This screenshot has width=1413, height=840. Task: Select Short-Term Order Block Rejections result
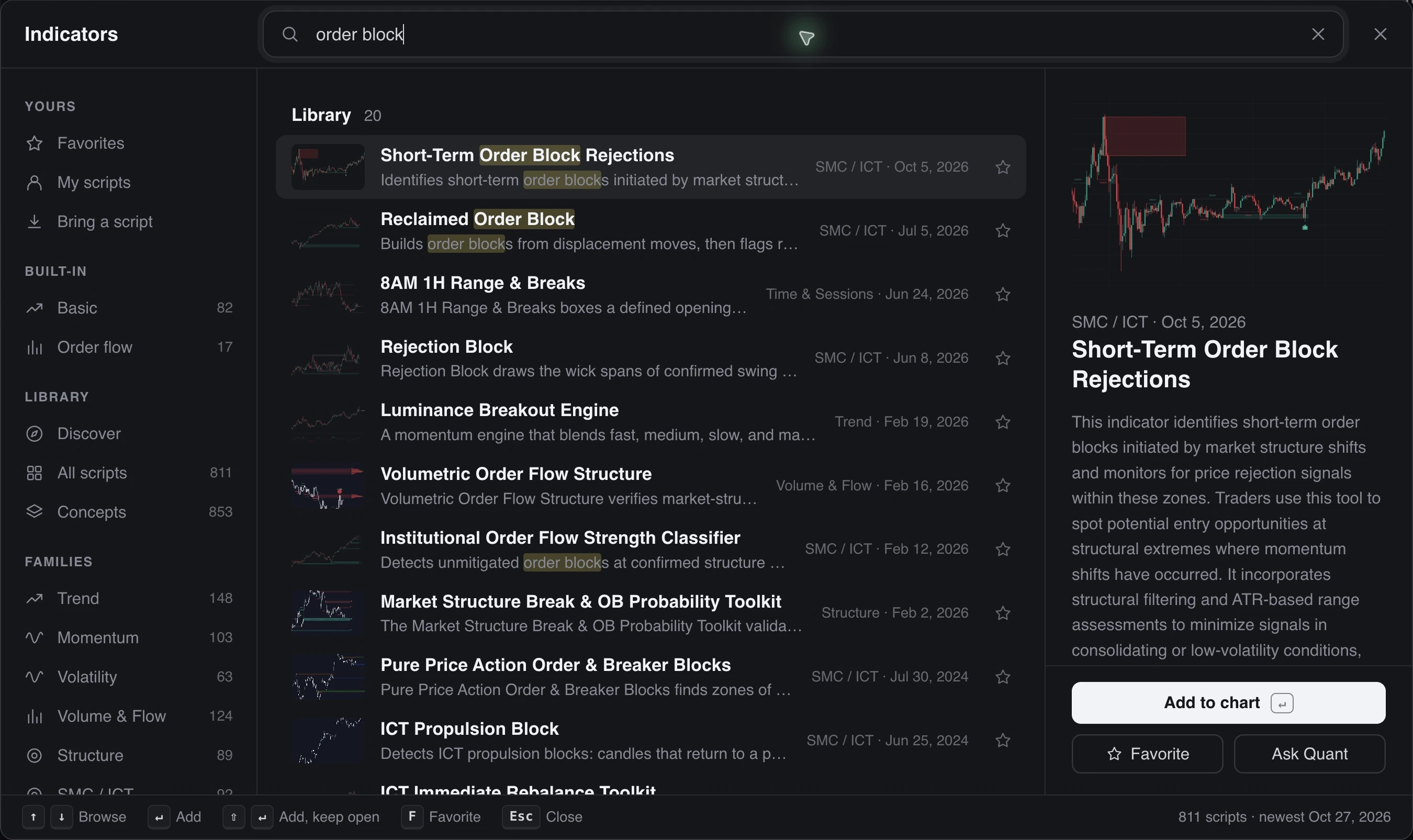(x=651, y=167)
